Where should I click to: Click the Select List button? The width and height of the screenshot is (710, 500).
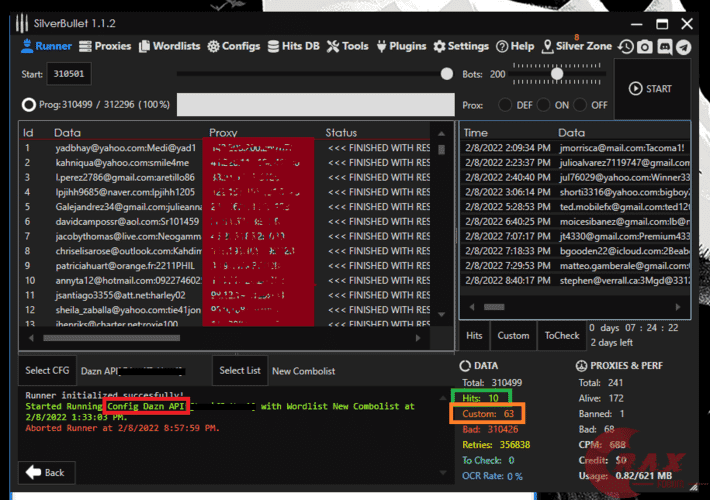(x=240, y=370)
